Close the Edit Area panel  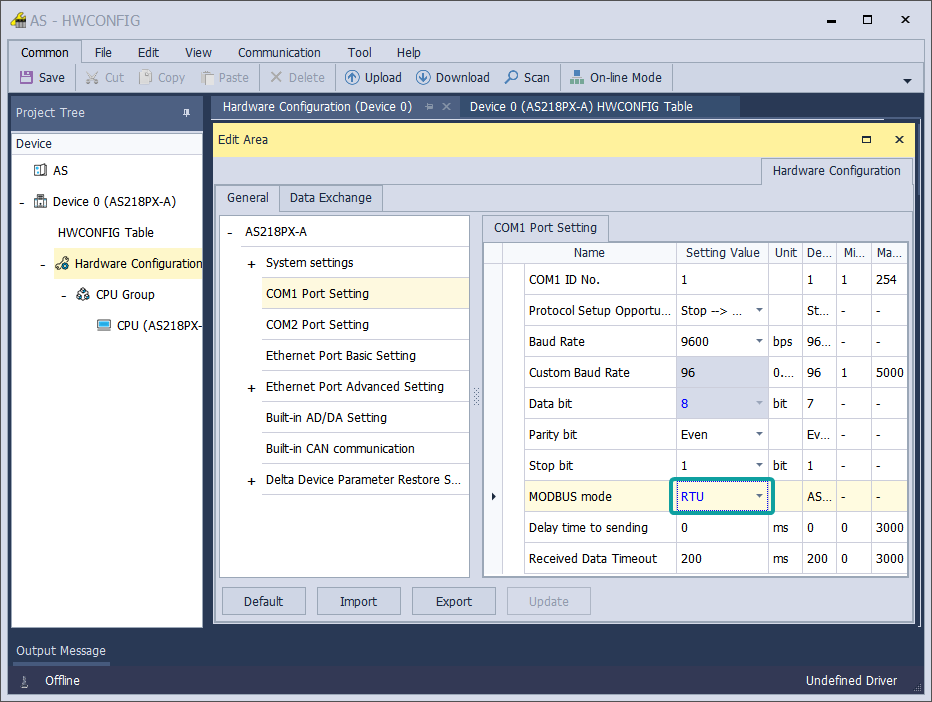[x=899, y=140]
